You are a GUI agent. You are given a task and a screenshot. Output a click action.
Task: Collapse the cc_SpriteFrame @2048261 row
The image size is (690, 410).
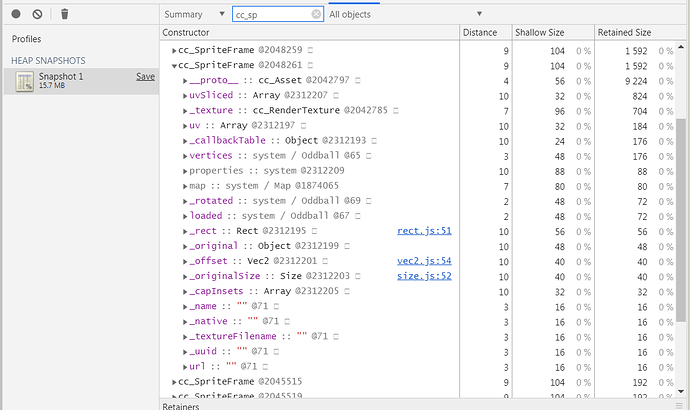175,65
